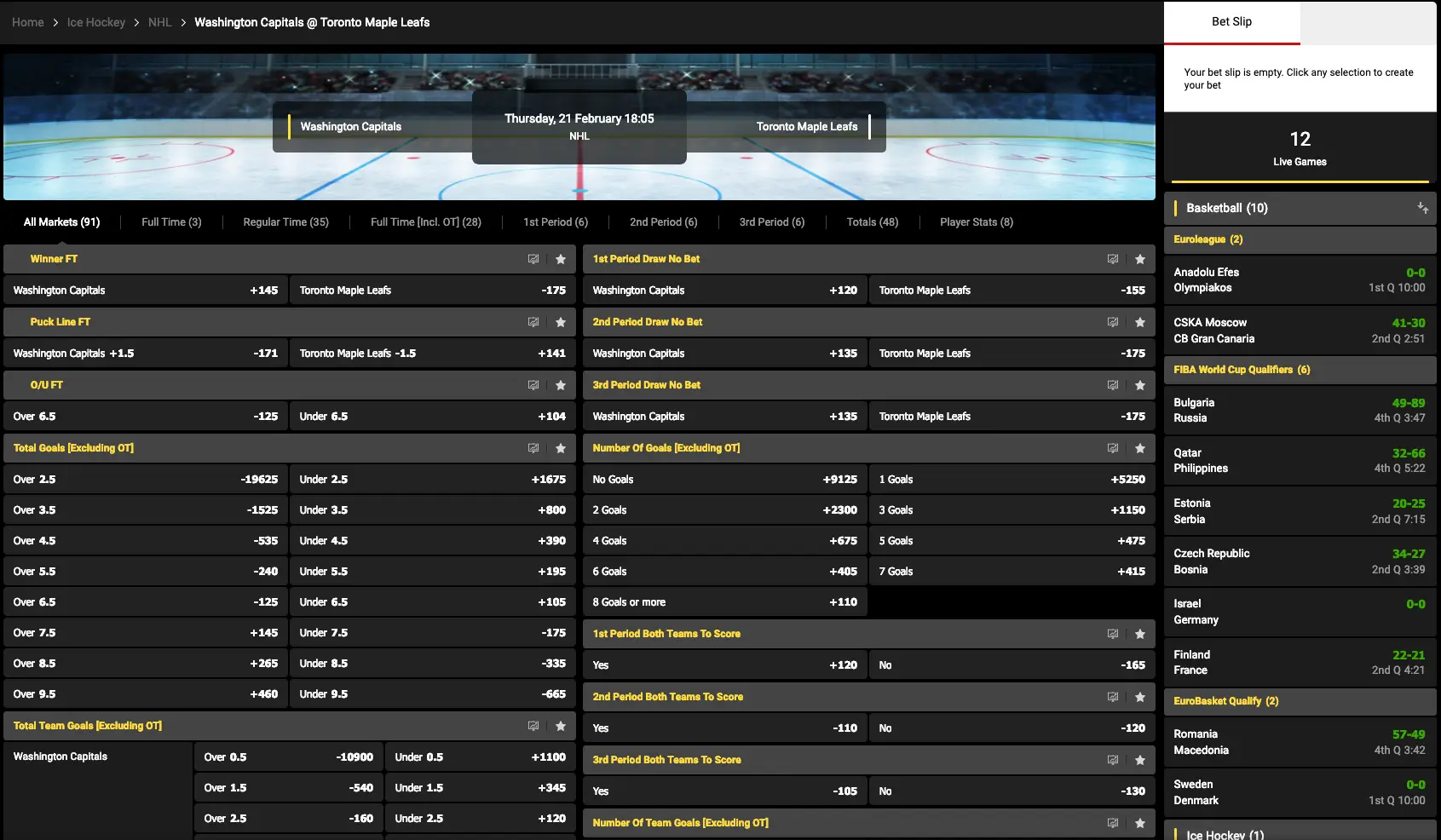Image resolution: width=1441 pixels, height=840 pixels.
Task: Navigate to NHL breadcrumb
Action: (159, 22)
